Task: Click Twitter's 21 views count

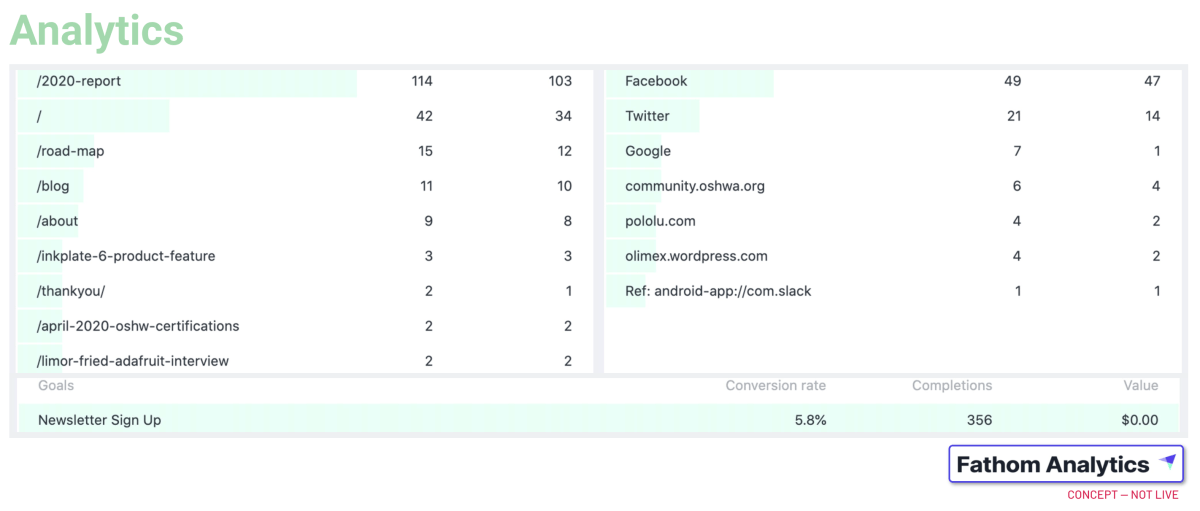Action: pos(1014,116)
